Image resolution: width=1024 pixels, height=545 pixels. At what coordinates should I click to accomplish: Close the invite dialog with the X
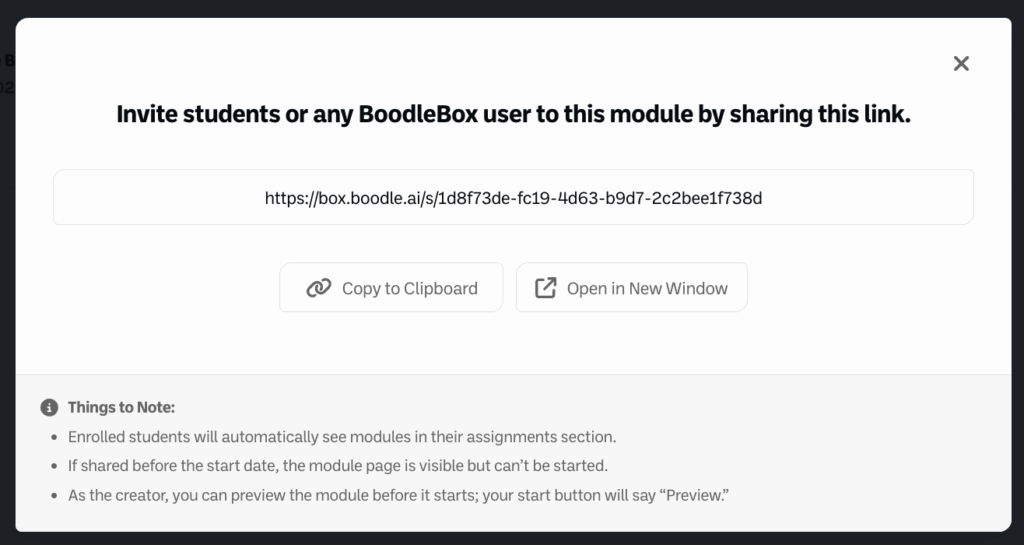961,64
